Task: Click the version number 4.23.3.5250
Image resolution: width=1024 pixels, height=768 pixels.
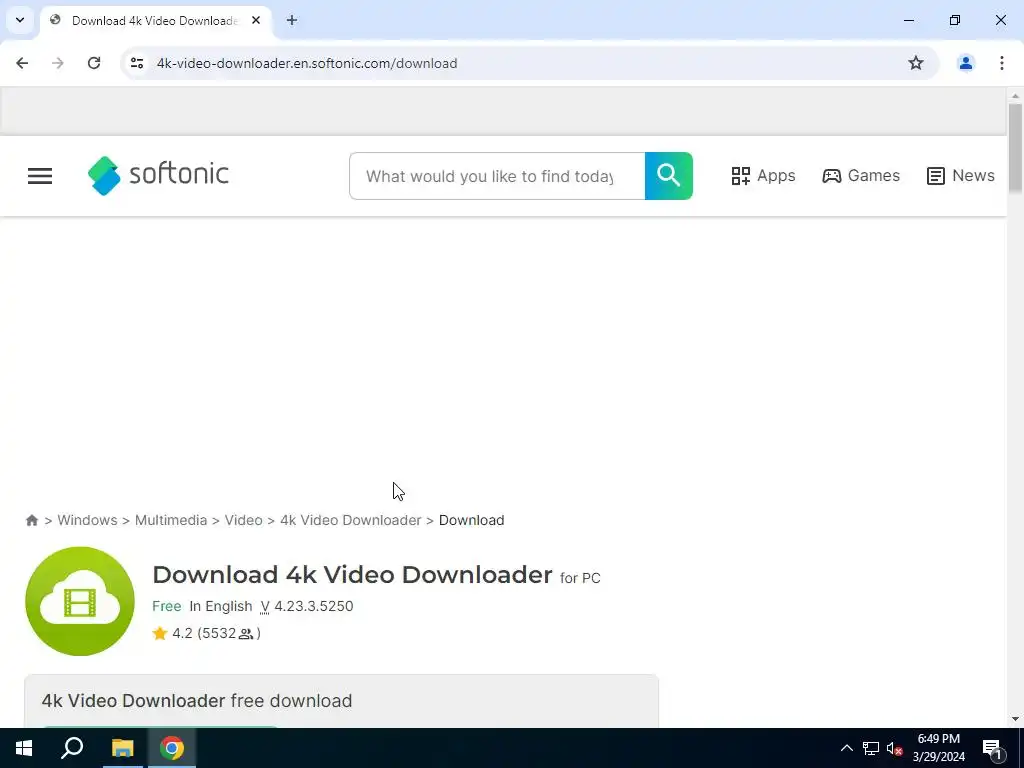Action: point(314,606)
